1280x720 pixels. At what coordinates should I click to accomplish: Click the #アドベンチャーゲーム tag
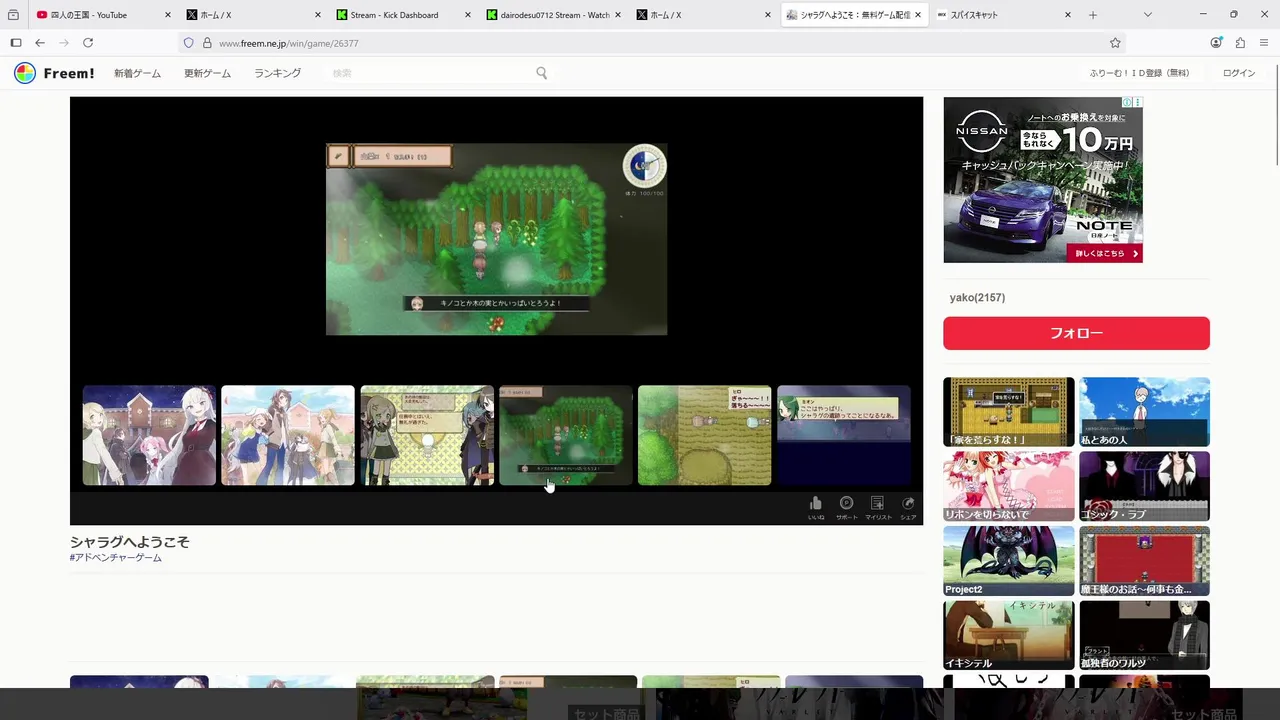click(x=115, y=558)
